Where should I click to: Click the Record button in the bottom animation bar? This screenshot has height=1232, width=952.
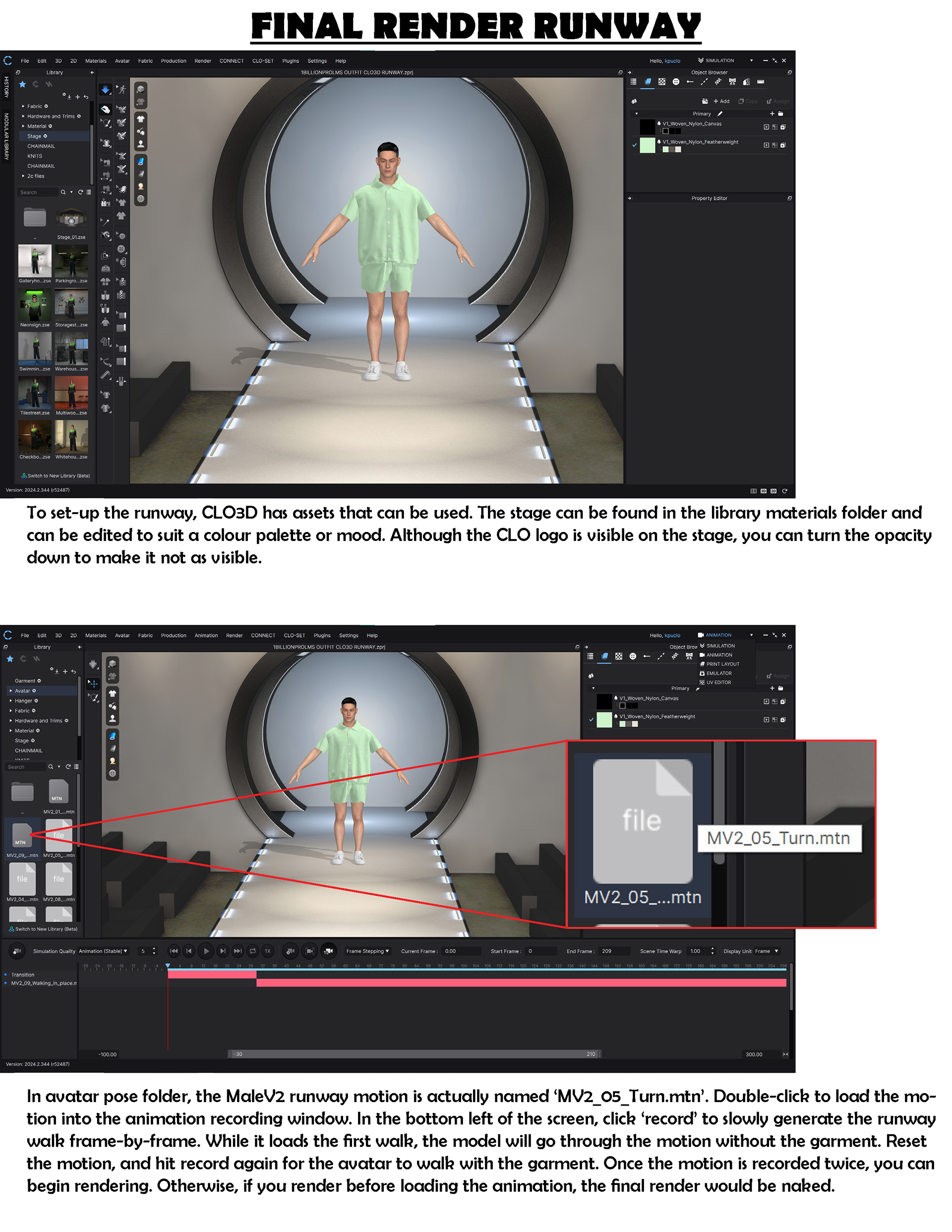click(17, 951)
